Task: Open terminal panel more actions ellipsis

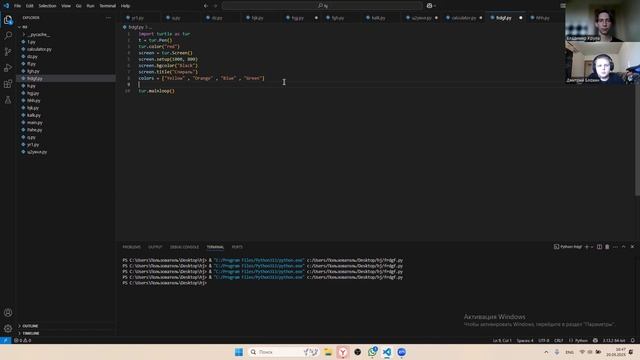Action: click(x=616, y=247)
